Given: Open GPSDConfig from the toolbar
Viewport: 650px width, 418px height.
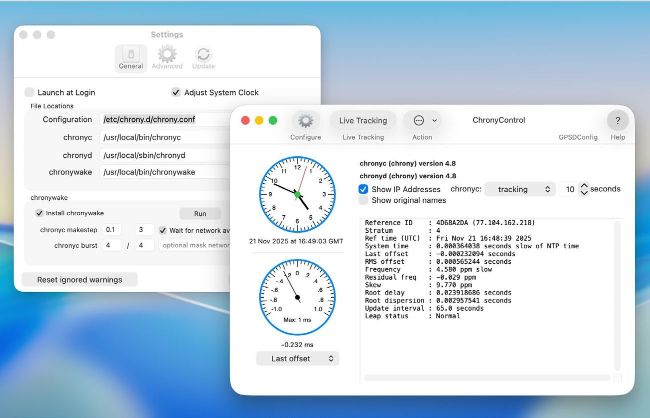Looking at the screenshot, I should pos(577,137).
